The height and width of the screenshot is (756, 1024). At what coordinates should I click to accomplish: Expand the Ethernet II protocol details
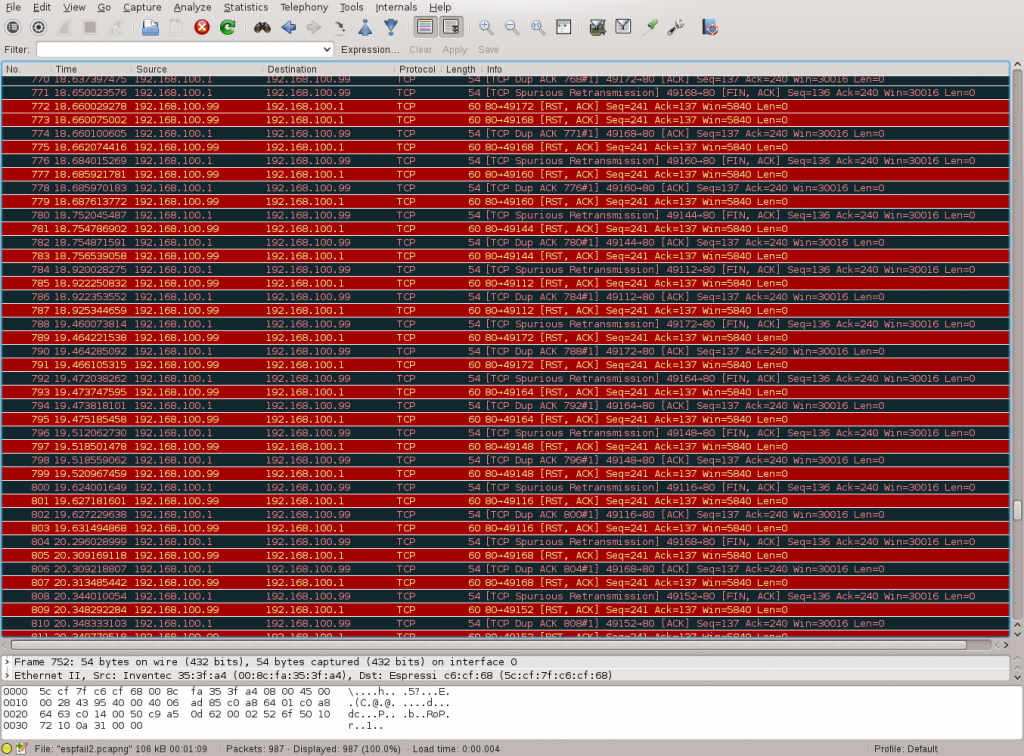coord(8,675)
